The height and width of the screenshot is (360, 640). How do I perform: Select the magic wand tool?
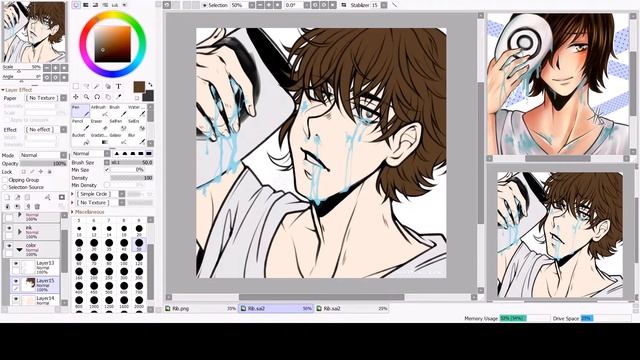click(97, 87)
